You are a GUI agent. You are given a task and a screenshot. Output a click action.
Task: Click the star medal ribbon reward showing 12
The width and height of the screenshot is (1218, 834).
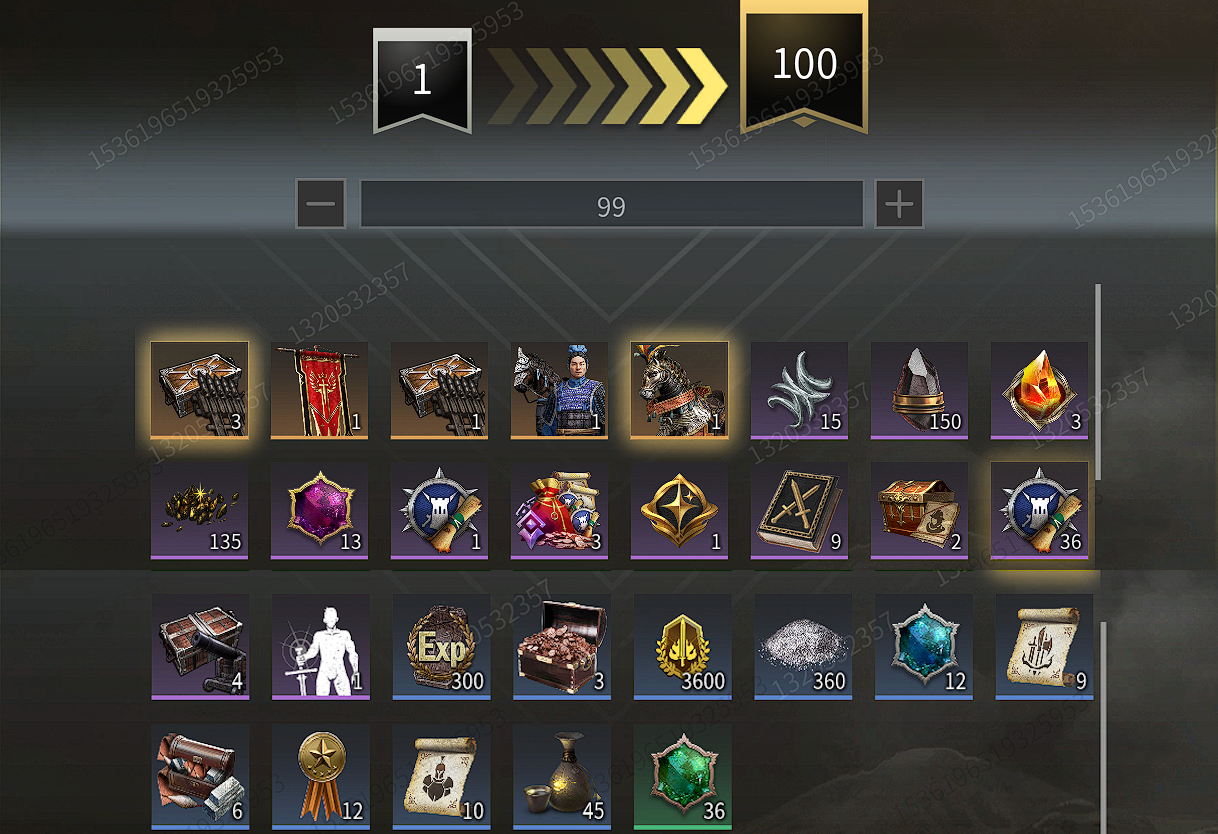321,777
